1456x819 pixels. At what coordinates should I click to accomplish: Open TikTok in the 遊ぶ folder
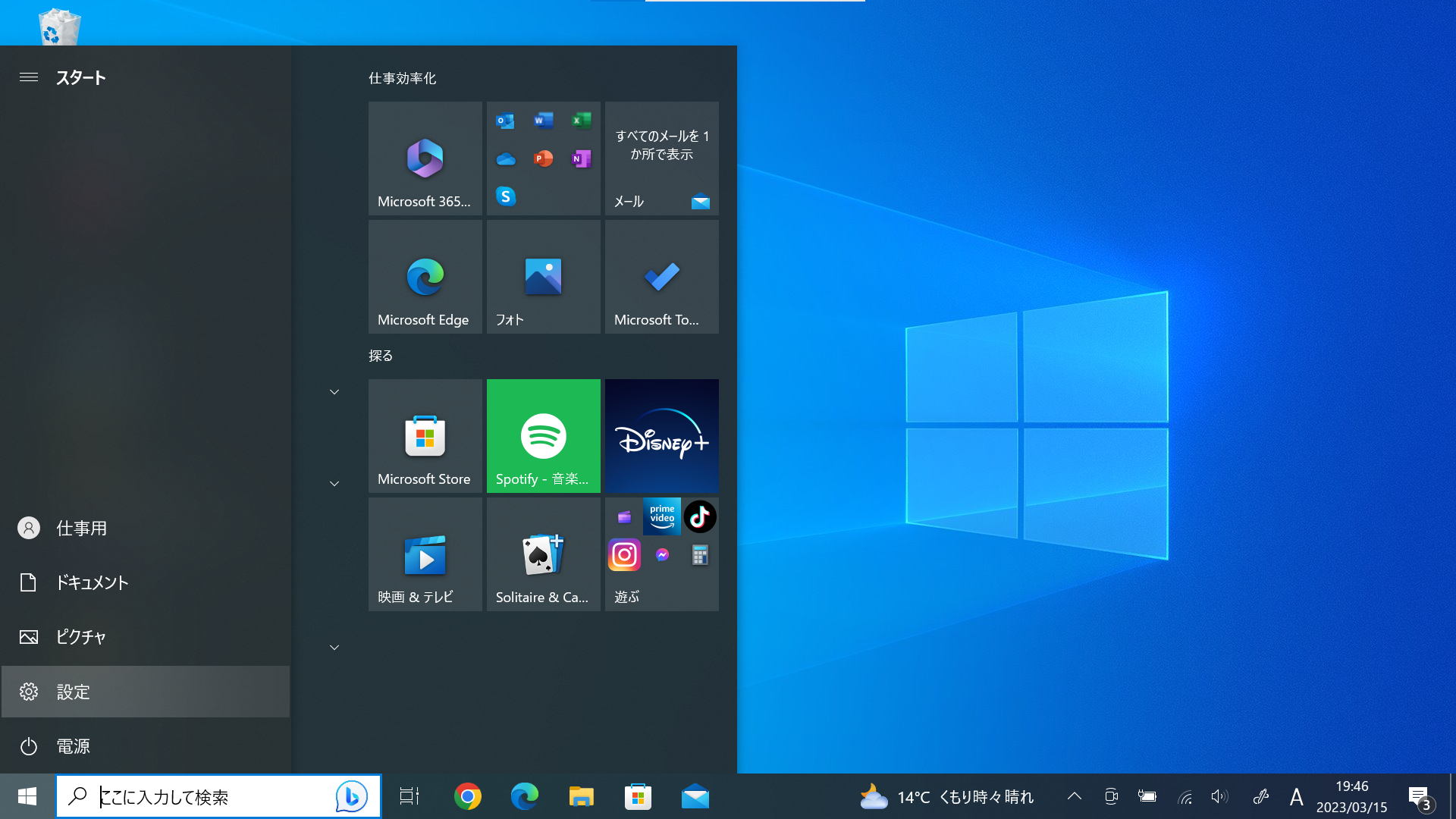tap(699, 516)
